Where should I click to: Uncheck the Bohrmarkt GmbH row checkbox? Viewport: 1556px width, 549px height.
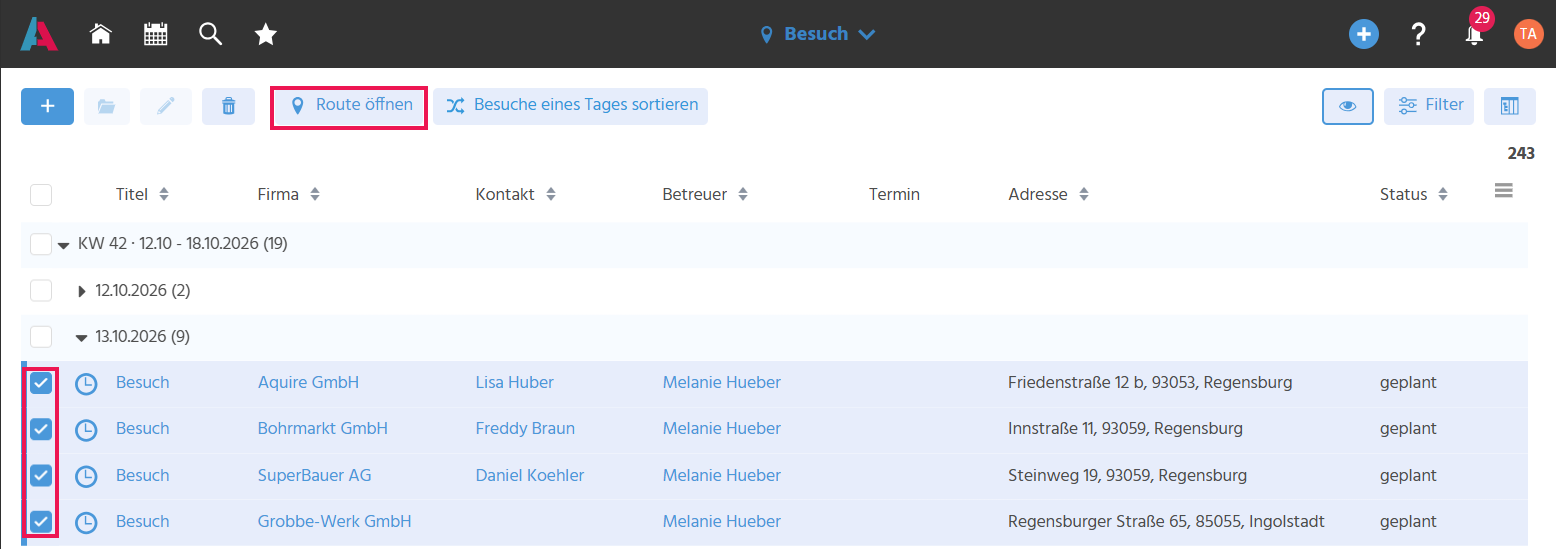41,428
